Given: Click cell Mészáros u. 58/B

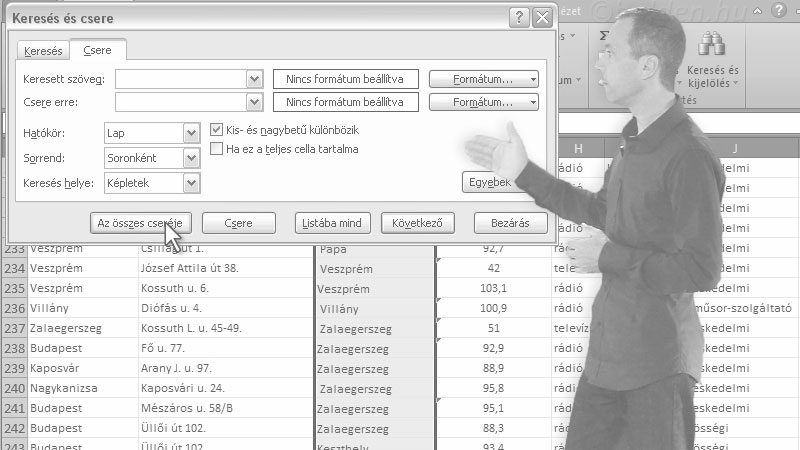Looking at the screenshot, I should [226, 408].
